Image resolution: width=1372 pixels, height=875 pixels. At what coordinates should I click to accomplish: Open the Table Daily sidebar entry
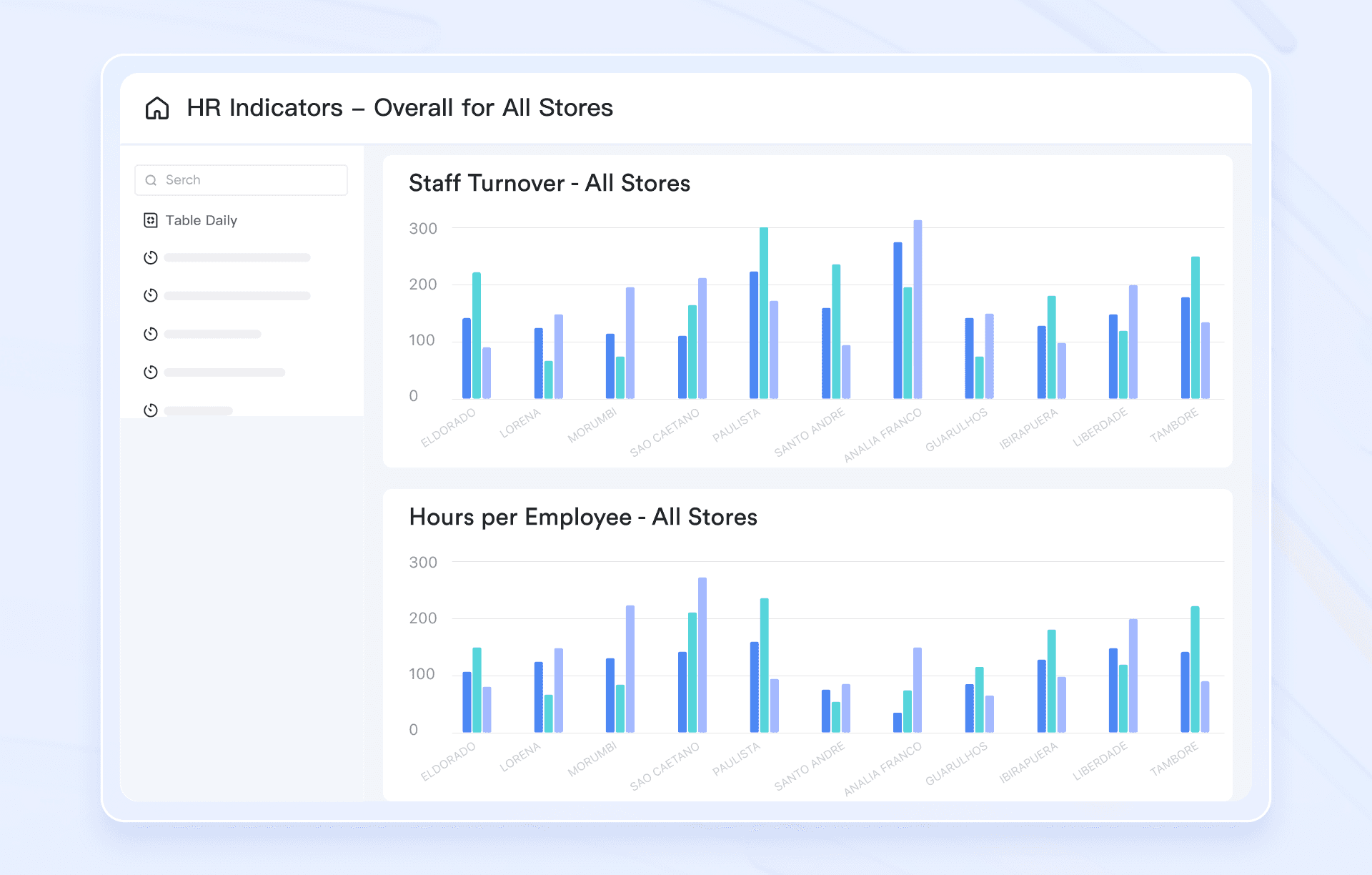pos(202,220)
